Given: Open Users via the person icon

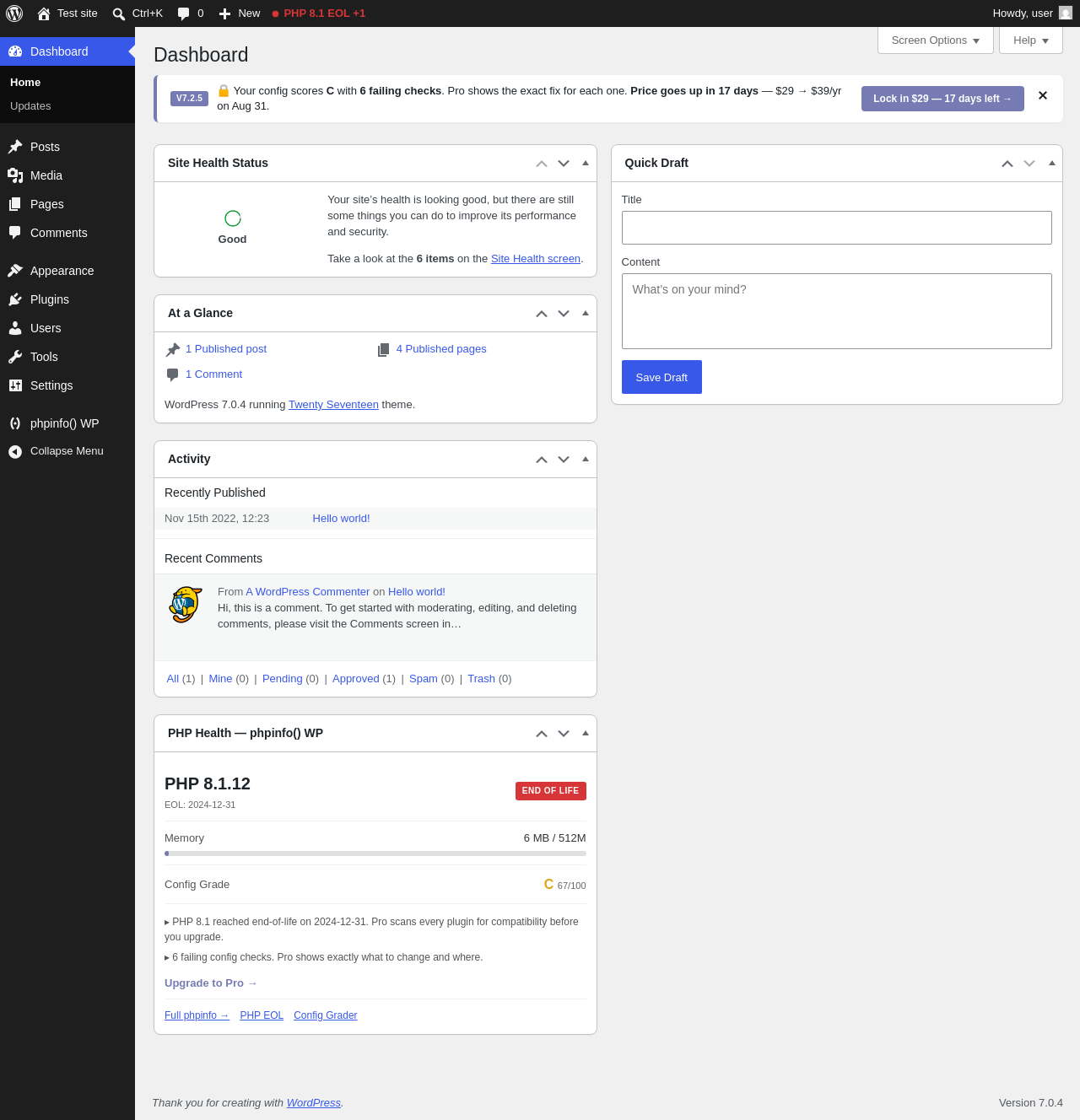Looking at the screenshot, I should (15, 328).
